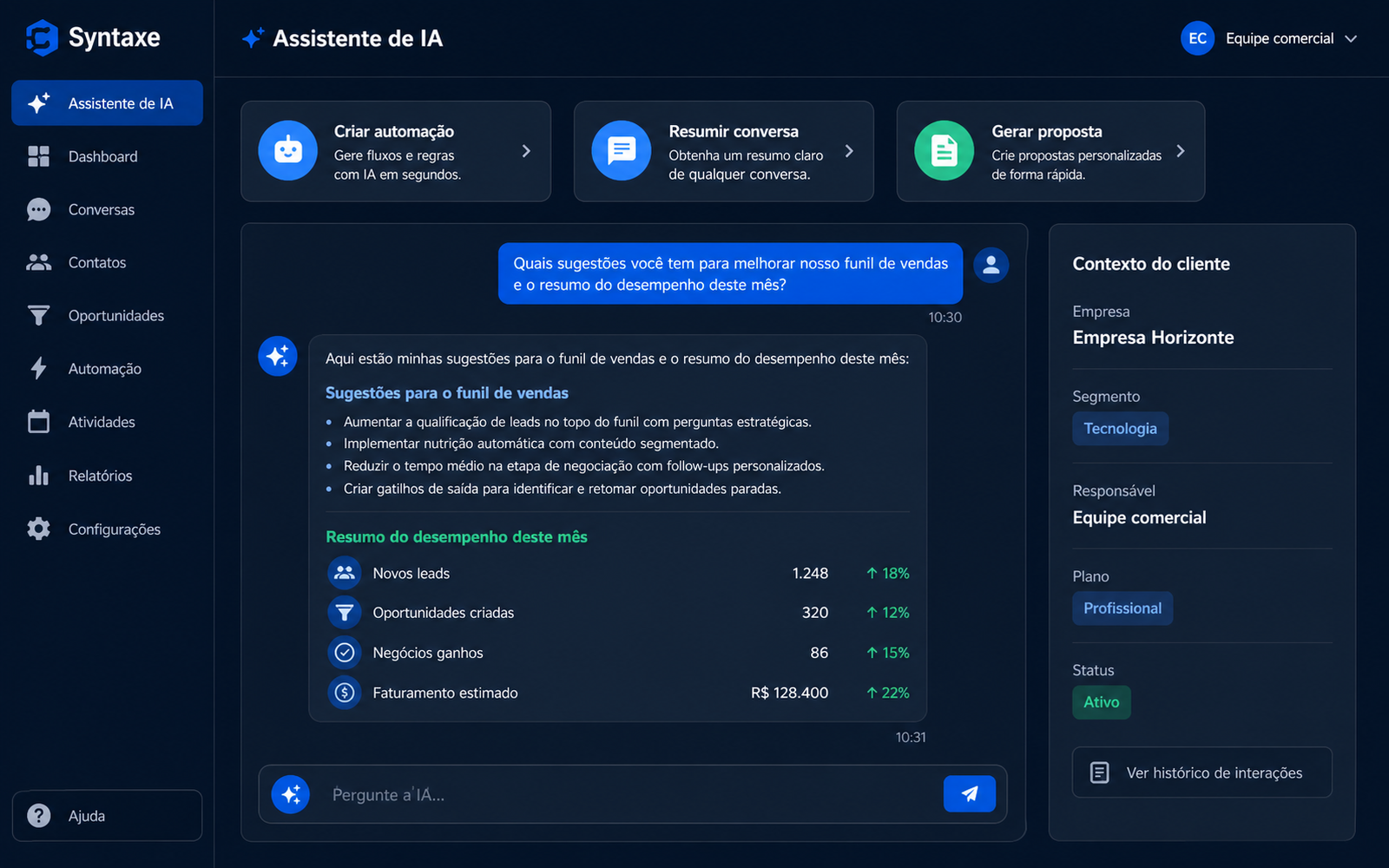The width and height of the screenshot is (1389, 868).
Task: Click the Profissional plan tag
Action: click(1122, 608)
